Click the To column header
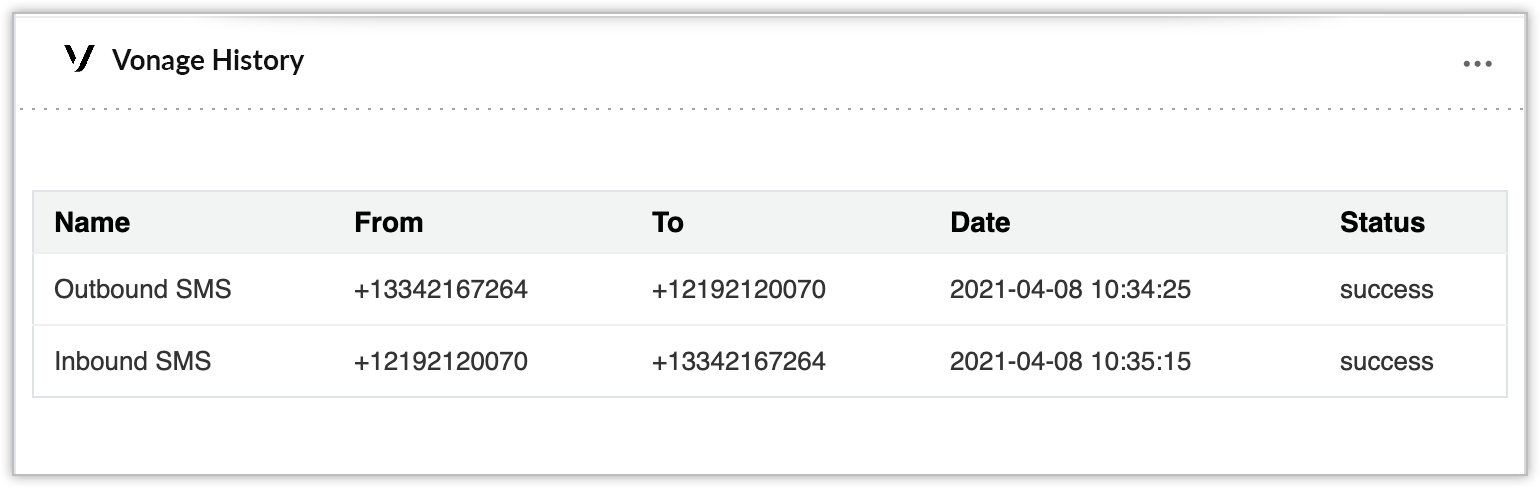Image resolution: width=1540 pixels, height=488 pixels. coord(667,222)
